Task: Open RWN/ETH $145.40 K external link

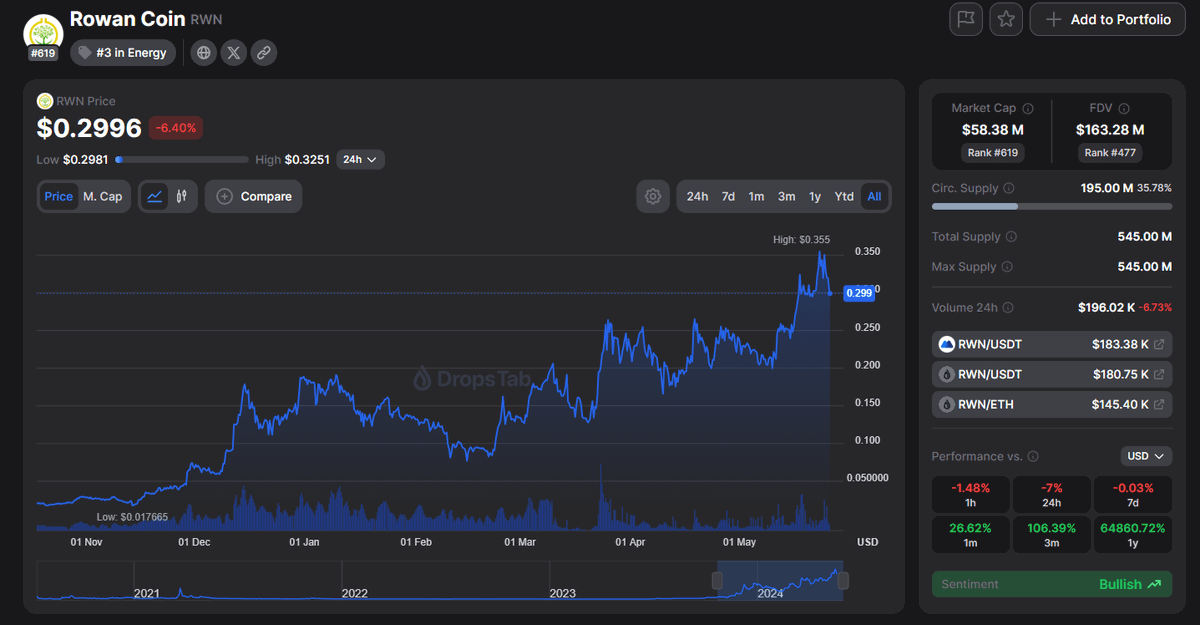Action: click(1159, 405)
